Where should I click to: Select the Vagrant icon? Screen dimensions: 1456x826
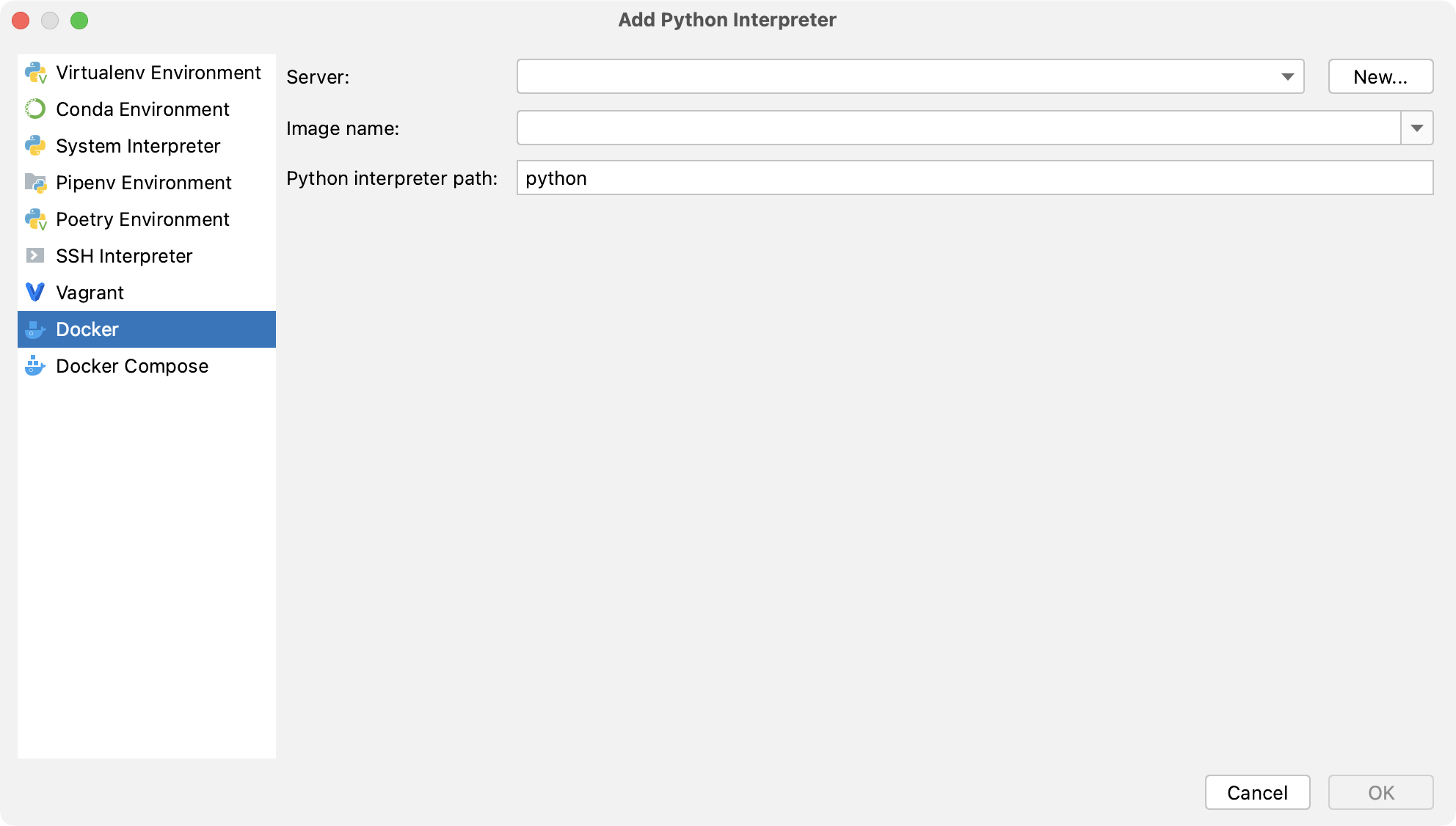[x=37, y=292]
